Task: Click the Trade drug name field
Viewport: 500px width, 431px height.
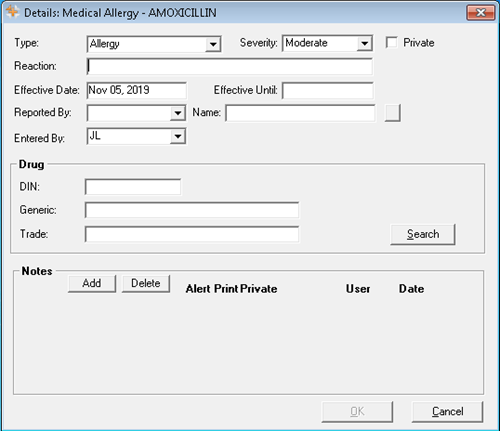Action: 192,234
